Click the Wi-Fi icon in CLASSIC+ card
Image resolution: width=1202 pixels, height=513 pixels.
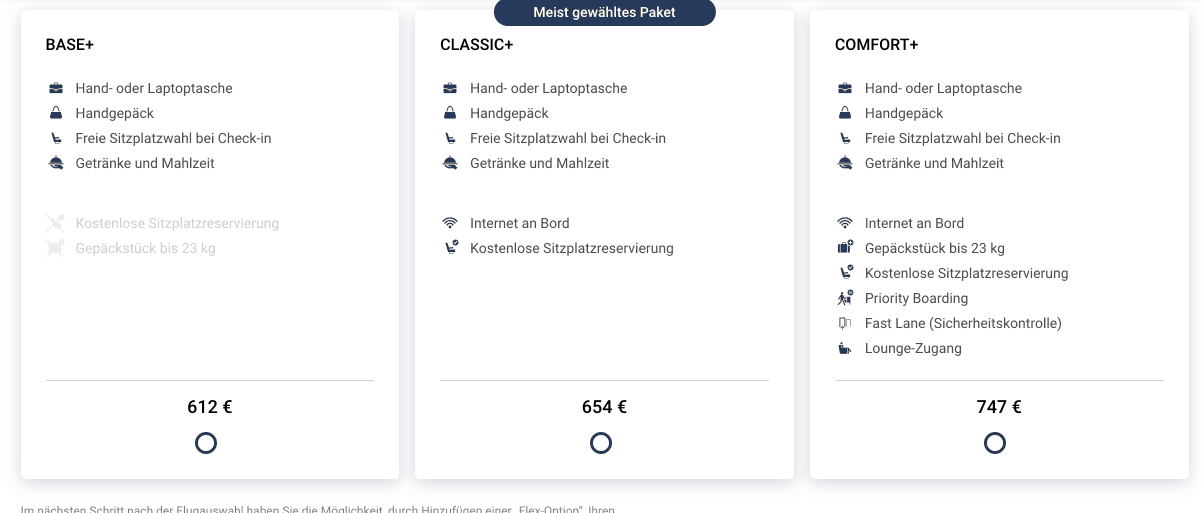[x=450, y=223]
